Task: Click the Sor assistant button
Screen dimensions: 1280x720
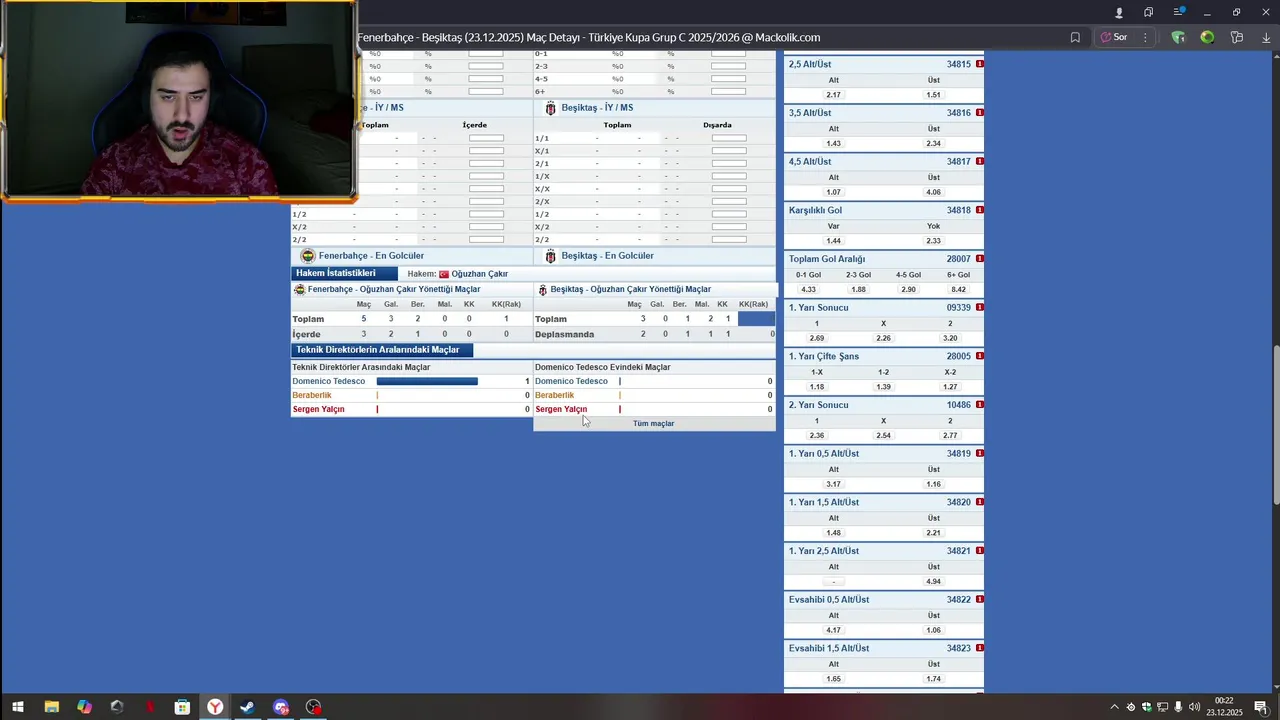Action: click(1113, 37)
